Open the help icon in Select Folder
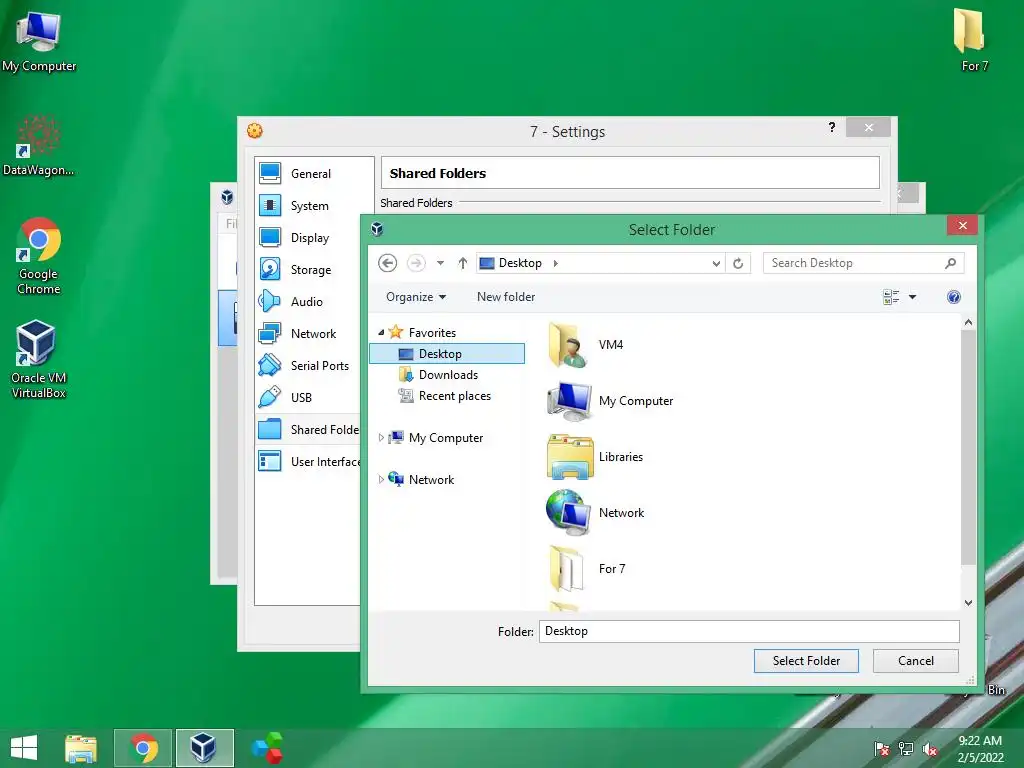 click(953, 297)
